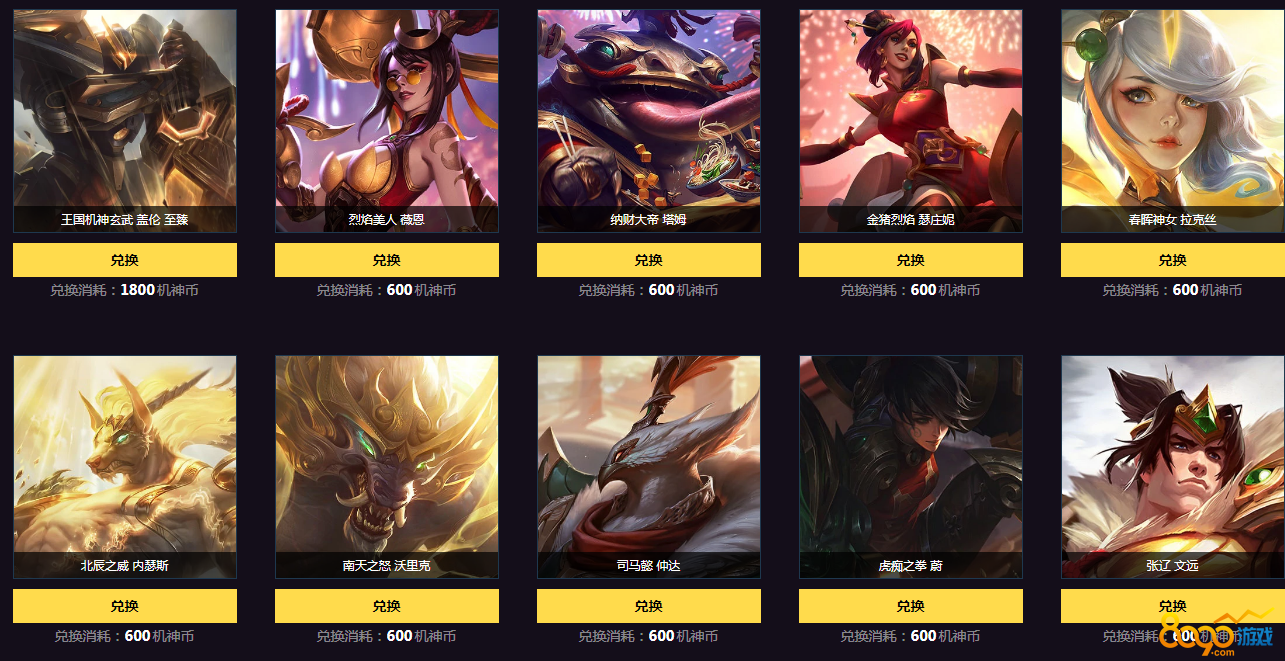
Task: Click 兑换 below 金猪烈焰 瑟庄妮
Action: (x=911, y=260)
